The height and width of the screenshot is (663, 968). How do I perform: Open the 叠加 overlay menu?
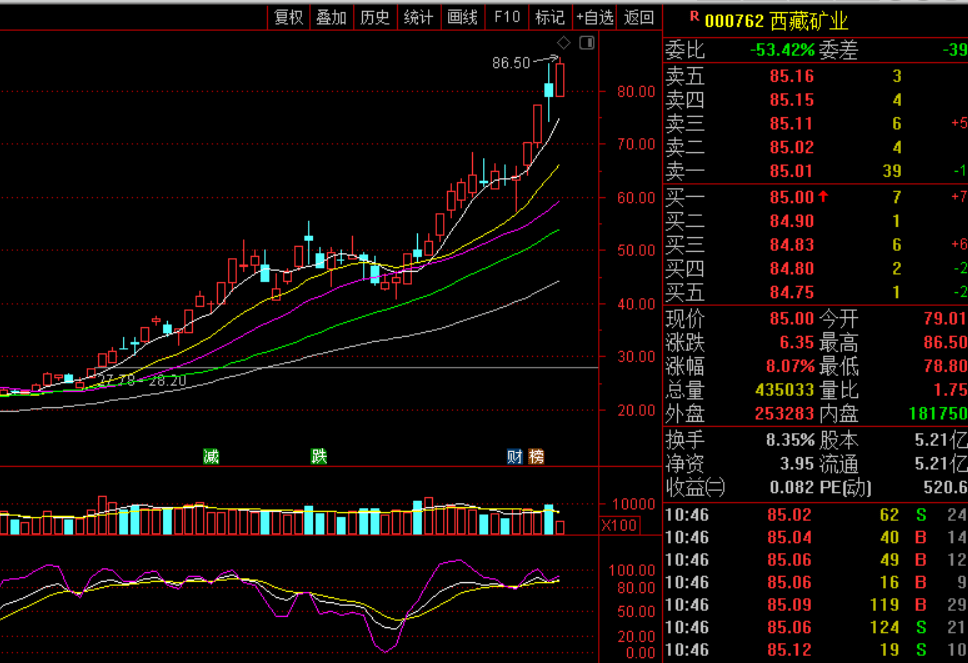(331, 17)
